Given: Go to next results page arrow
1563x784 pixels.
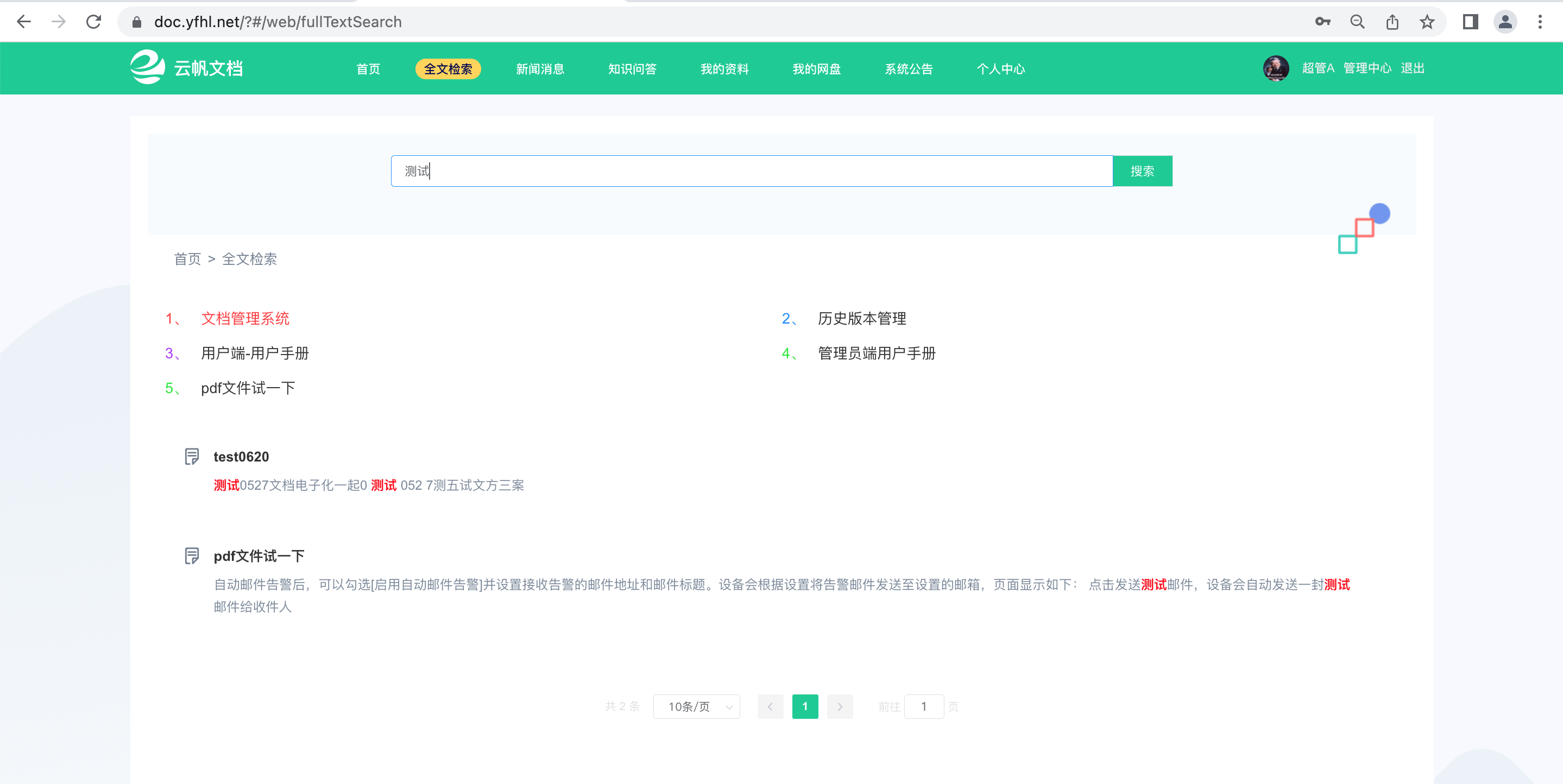Looking at the screenshot, I should (840, 706).
